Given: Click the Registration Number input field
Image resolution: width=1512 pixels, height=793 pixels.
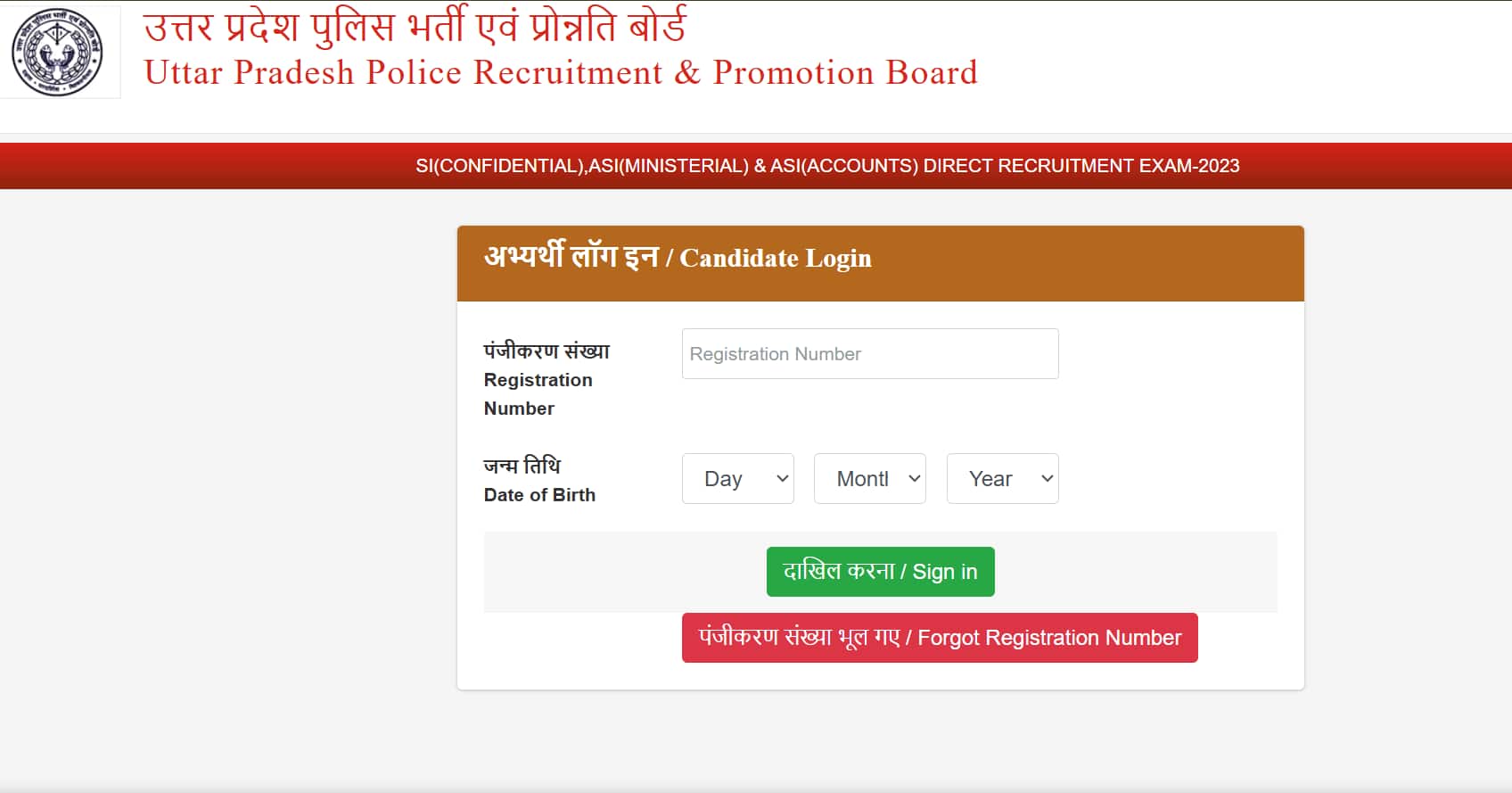Looking at the screenshot, I should 869,353.
